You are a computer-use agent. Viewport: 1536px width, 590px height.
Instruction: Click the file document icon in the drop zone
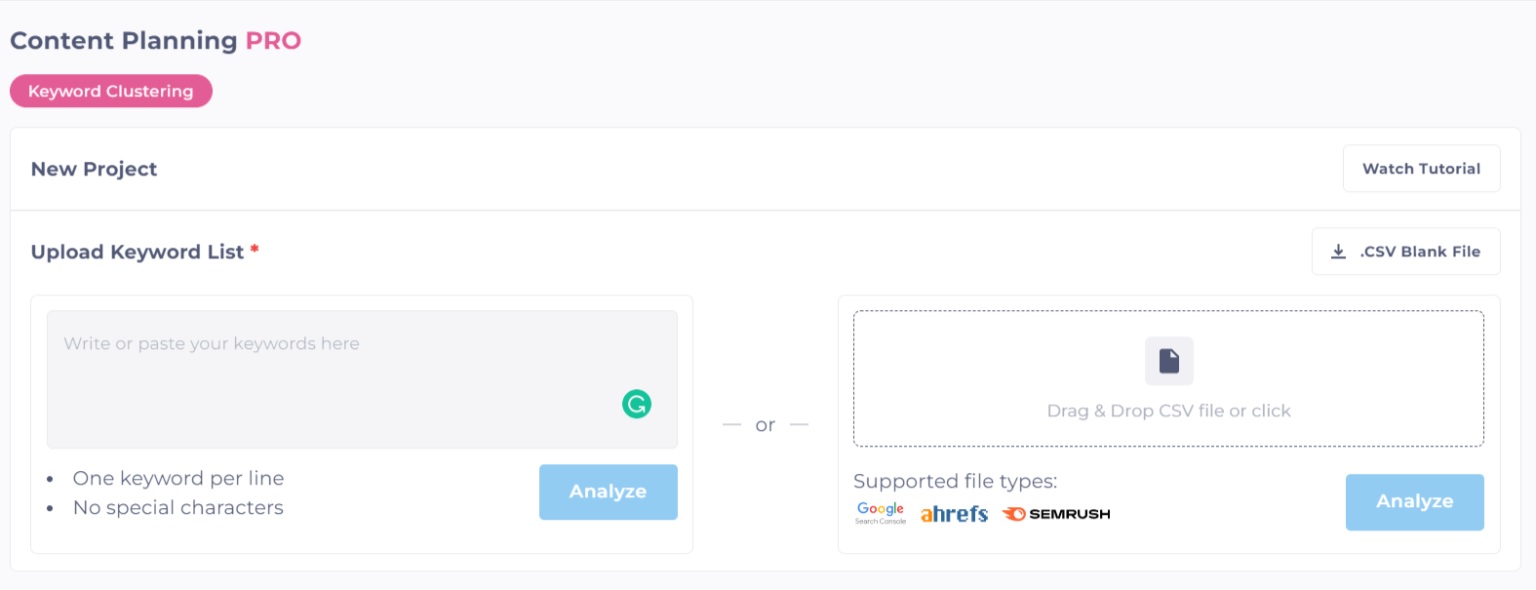pyautogui.click(x=1168, y=361)
